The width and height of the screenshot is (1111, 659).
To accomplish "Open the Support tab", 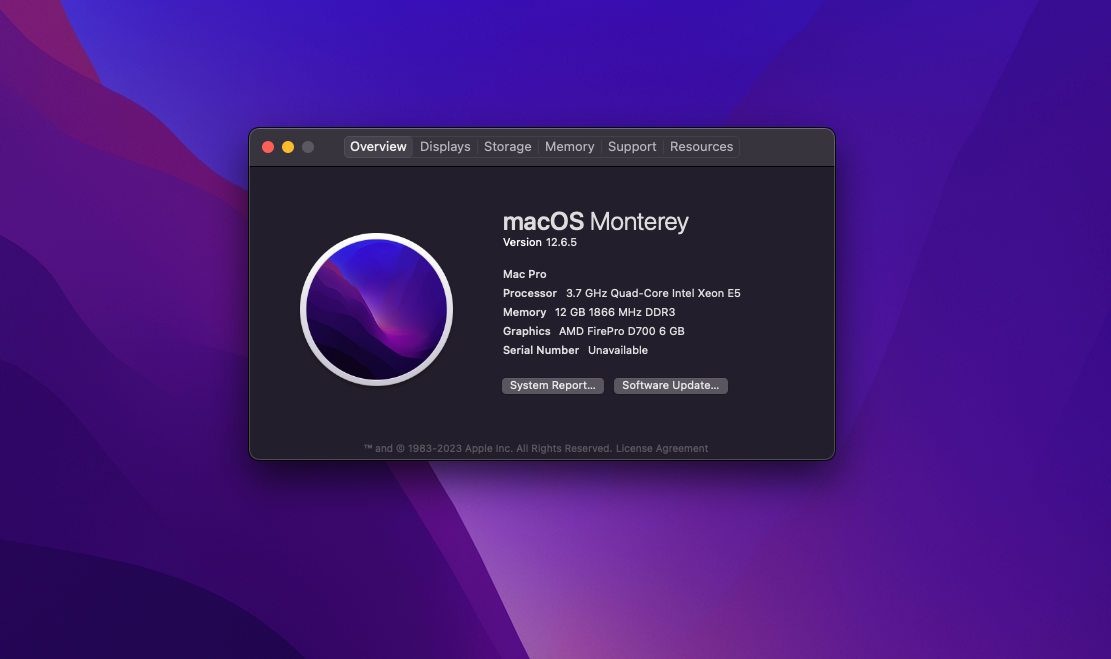I will coord(632,147).
